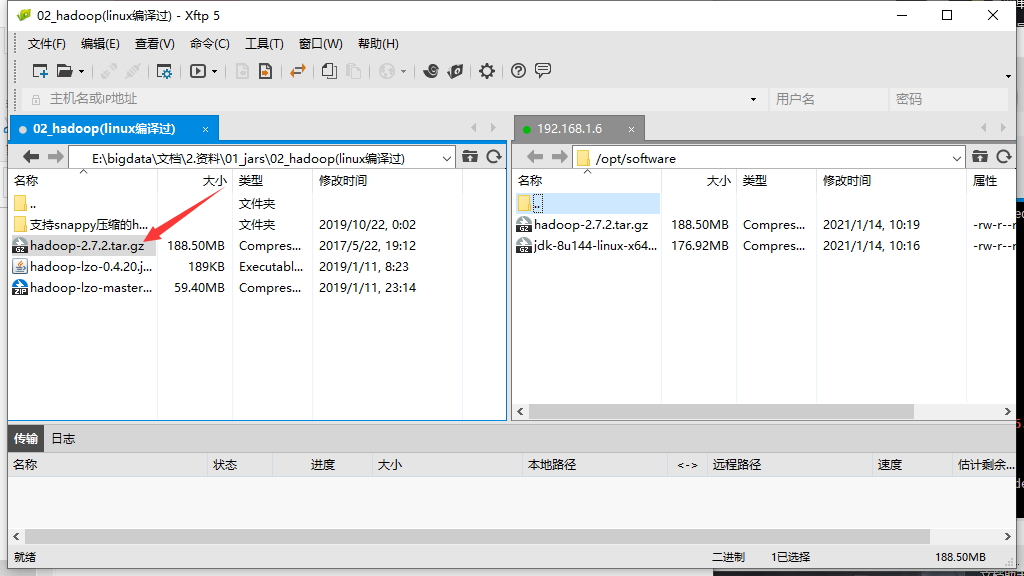Click the local pane Forward arrow
Screen dimensions: 1024x576
tap(56, 157)
